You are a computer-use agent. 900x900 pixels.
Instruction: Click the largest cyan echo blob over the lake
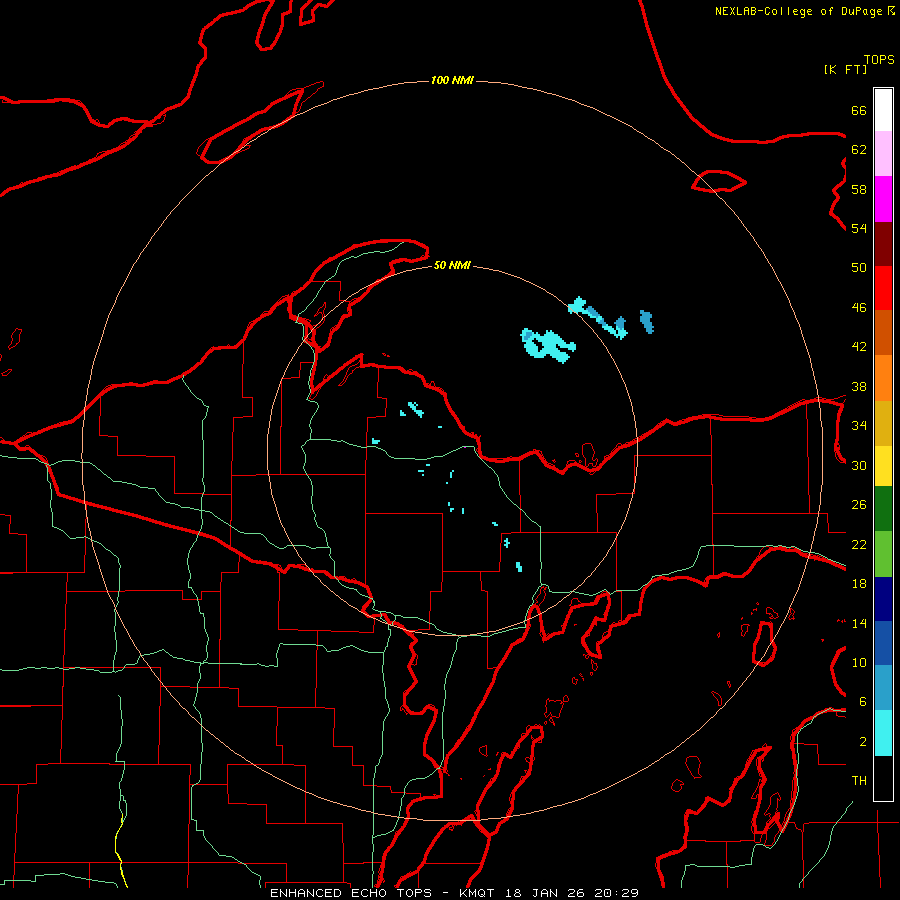547,345
